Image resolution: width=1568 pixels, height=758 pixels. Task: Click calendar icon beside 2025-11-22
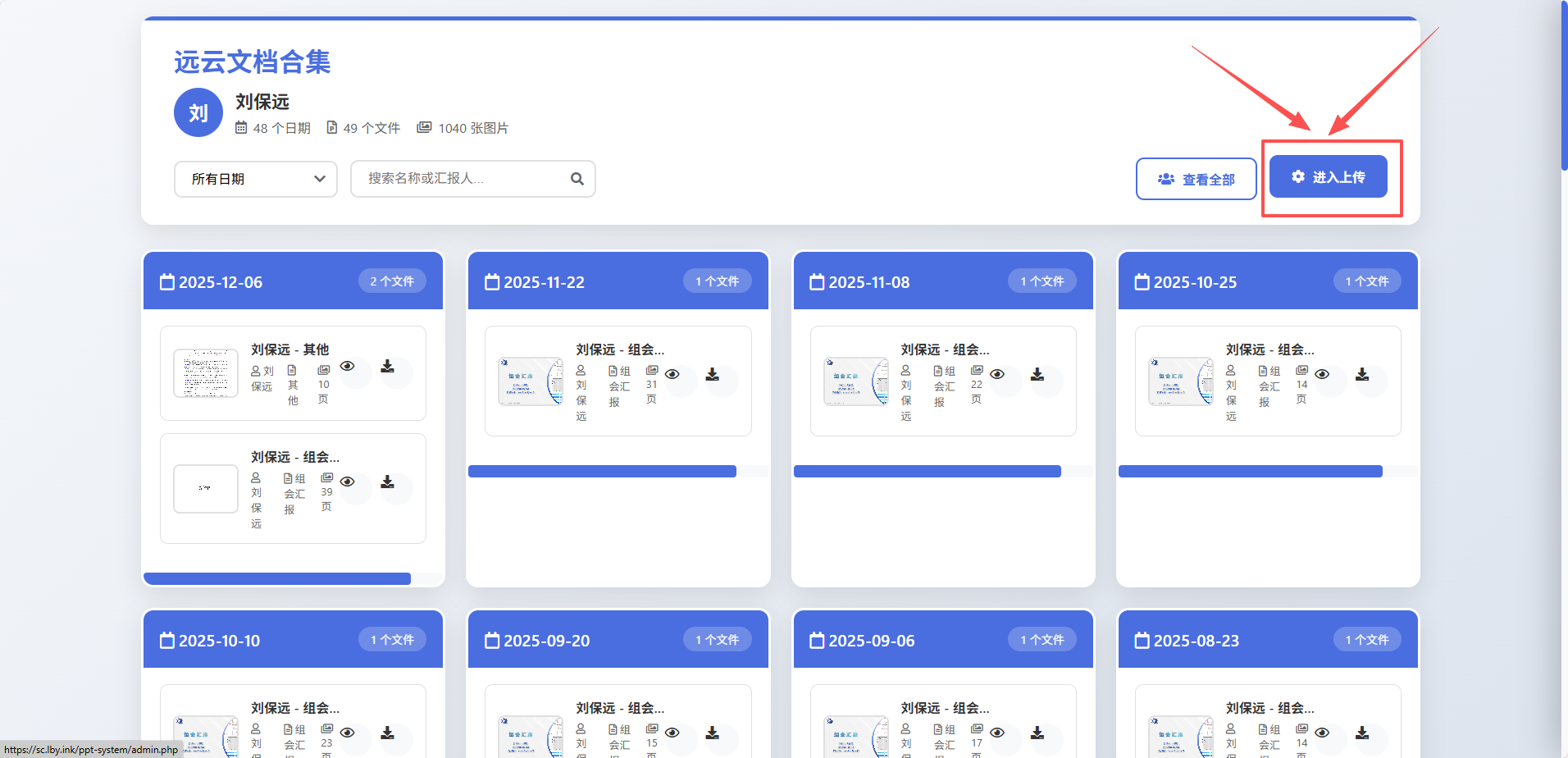[x=492, y=282]
